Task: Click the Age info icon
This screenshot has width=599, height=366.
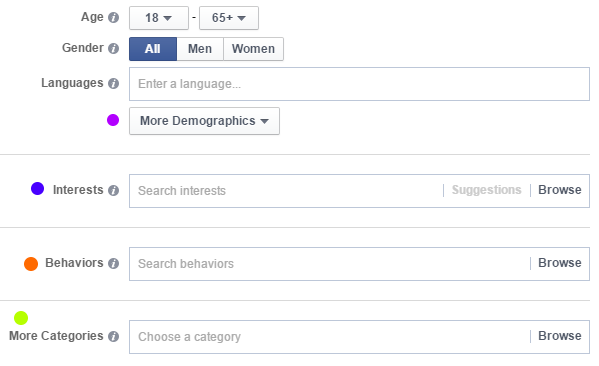Action: point(113,18)
